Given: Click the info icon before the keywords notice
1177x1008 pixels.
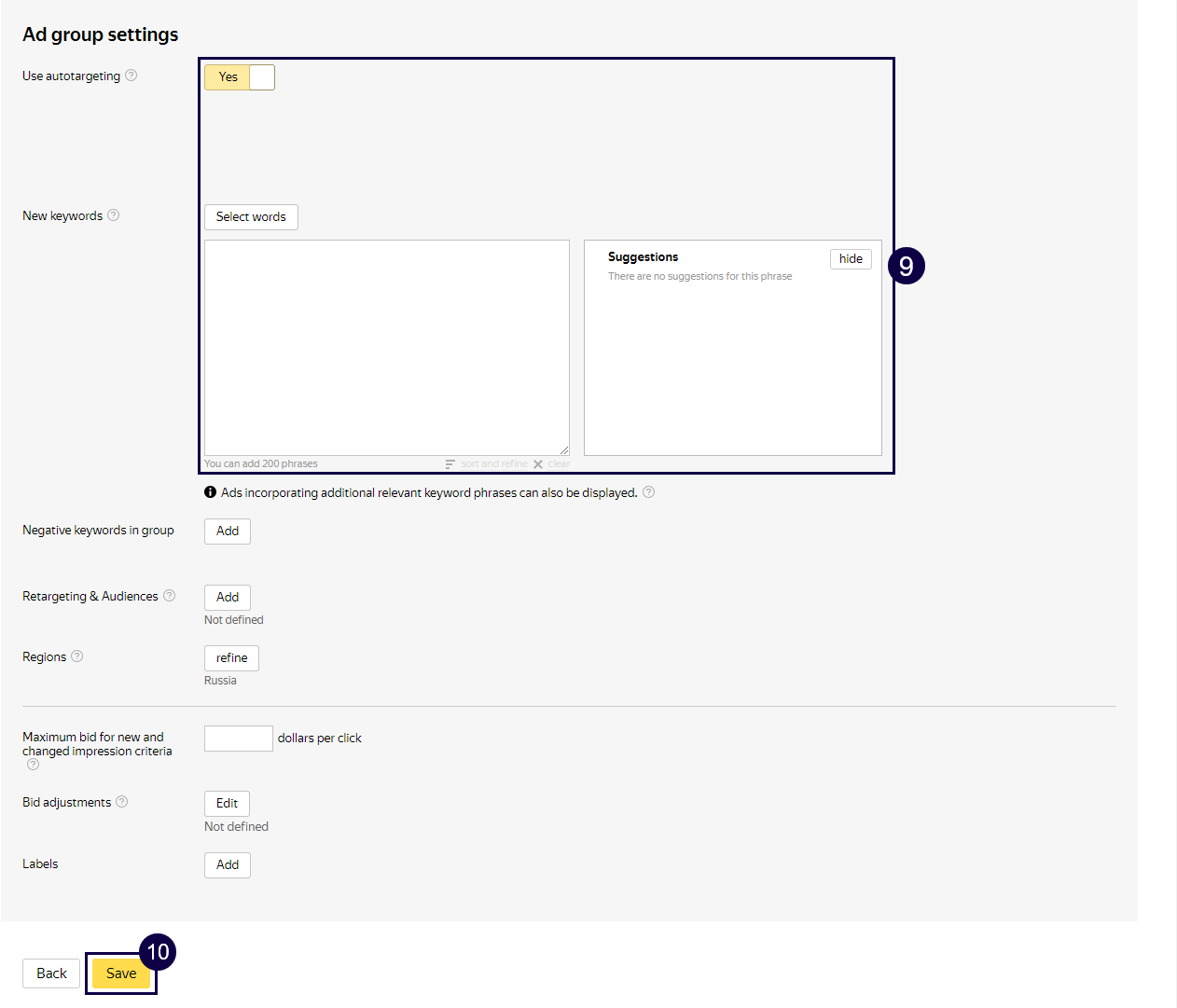Looking at the screenshot, I should 210,491.
